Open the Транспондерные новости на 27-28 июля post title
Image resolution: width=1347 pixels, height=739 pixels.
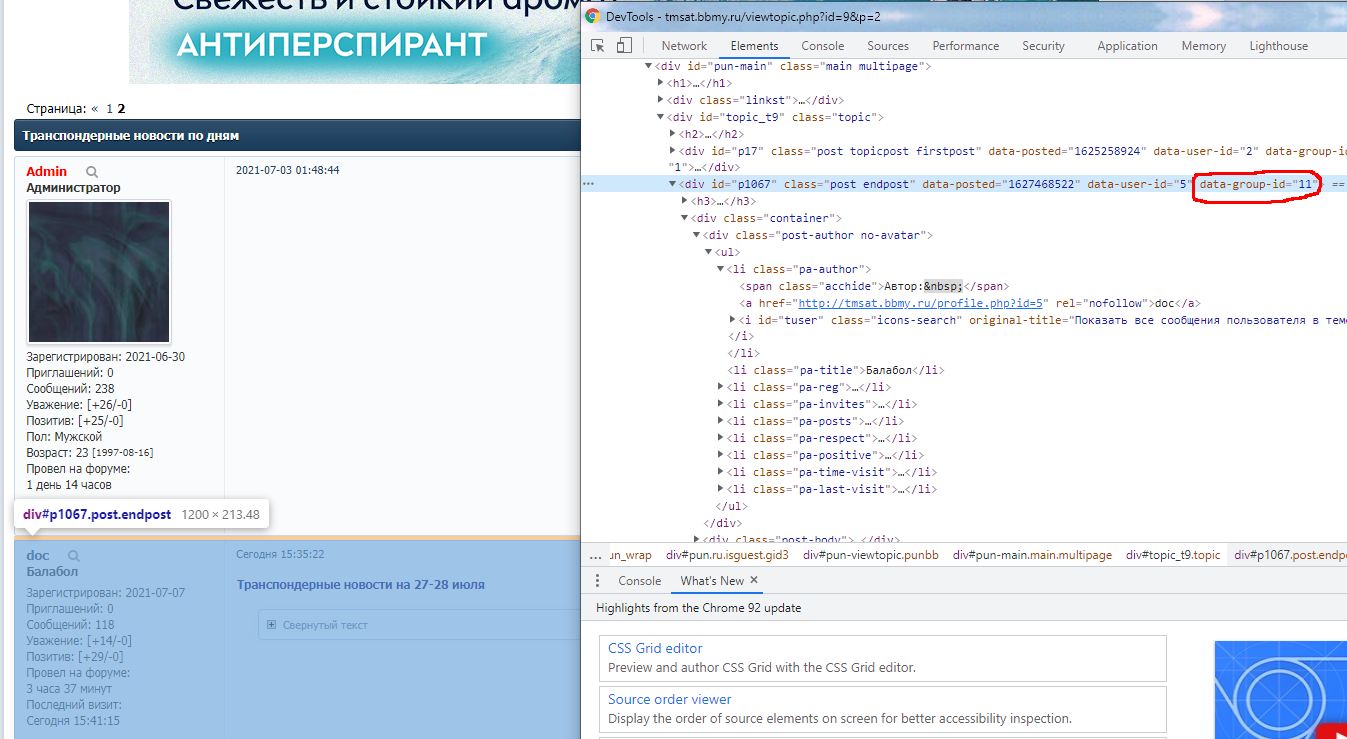[361, 584]
